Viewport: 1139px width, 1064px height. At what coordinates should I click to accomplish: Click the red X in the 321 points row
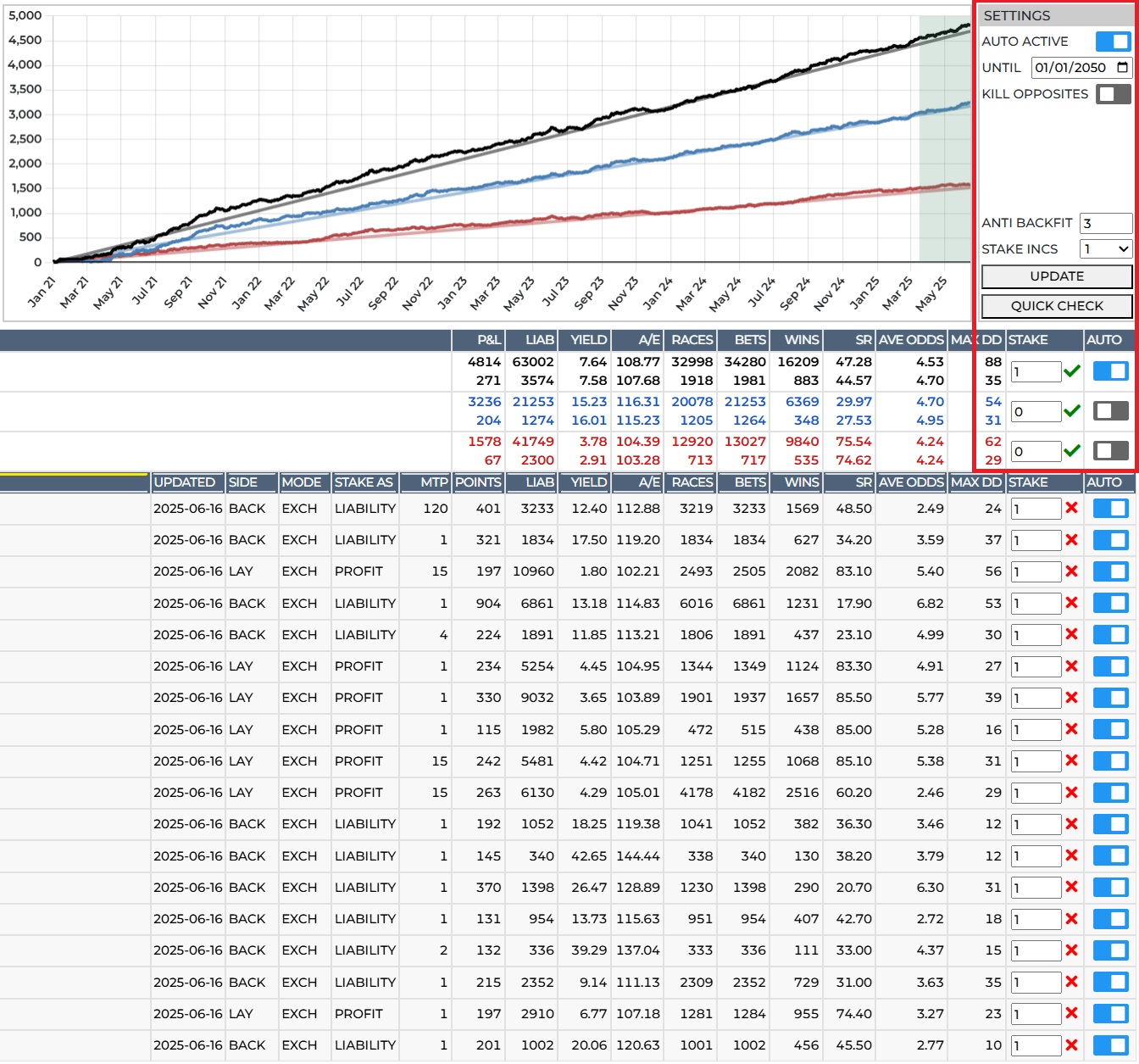click(1071, 540)
